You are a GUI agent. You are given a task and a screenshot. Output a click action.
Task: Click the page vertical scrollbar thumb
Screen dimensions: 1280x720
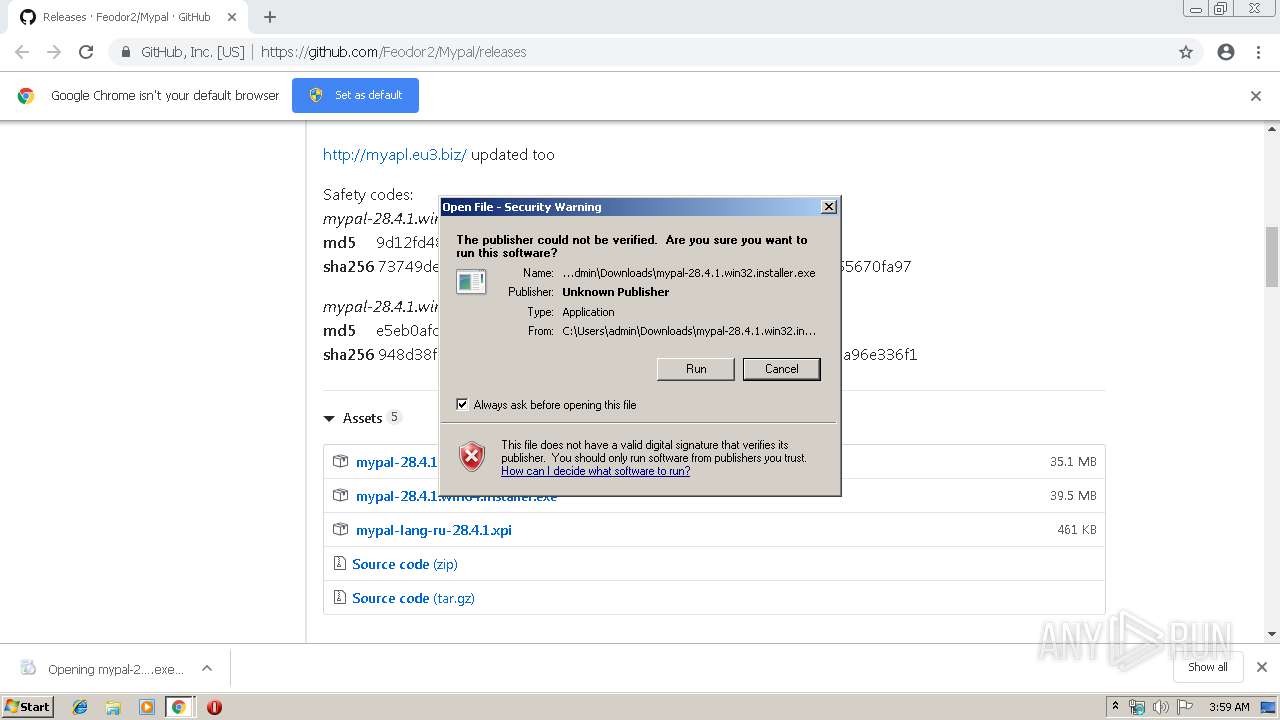click(x=1272, y=256)
